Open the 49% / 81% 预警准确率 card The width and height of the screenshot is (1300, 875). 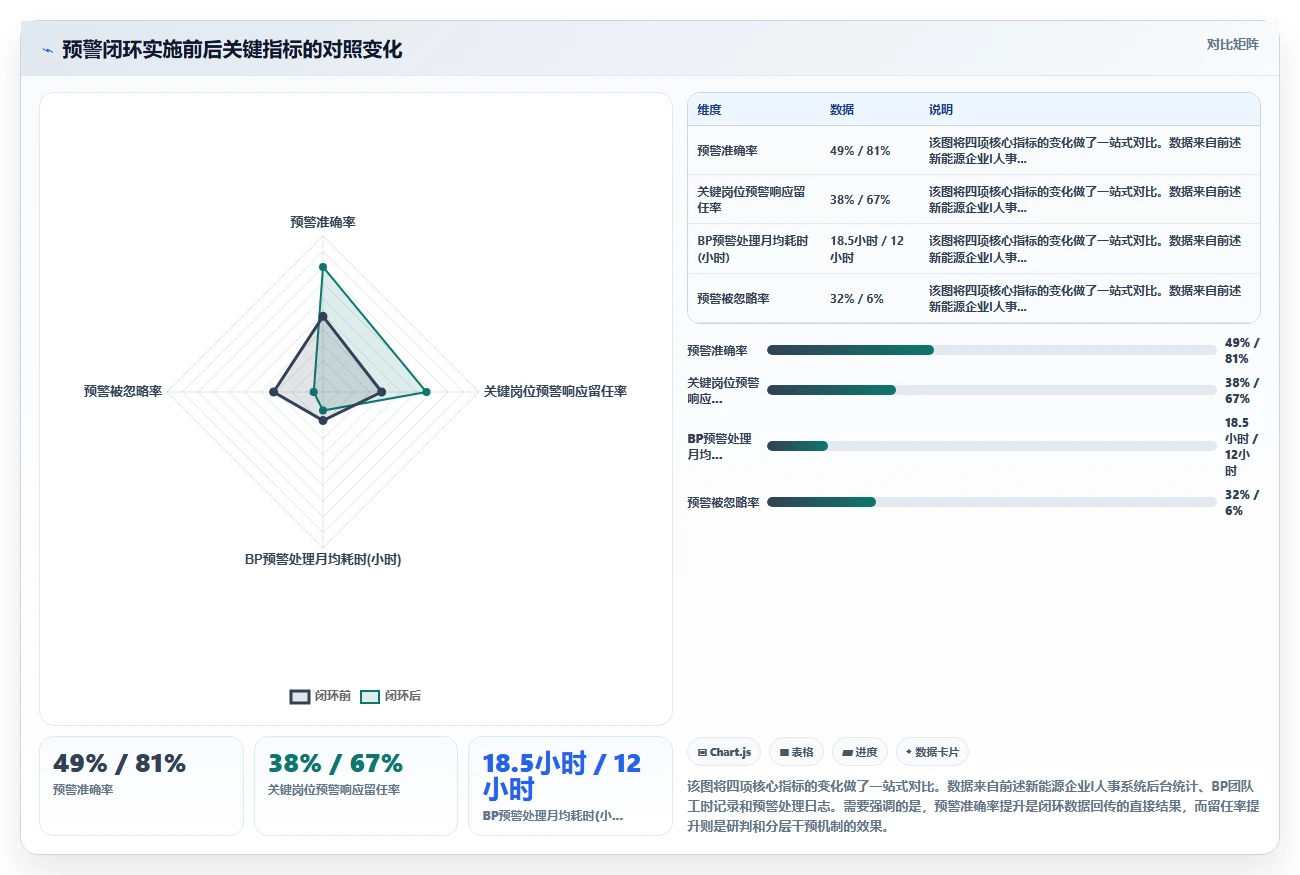tap(141, 786)
